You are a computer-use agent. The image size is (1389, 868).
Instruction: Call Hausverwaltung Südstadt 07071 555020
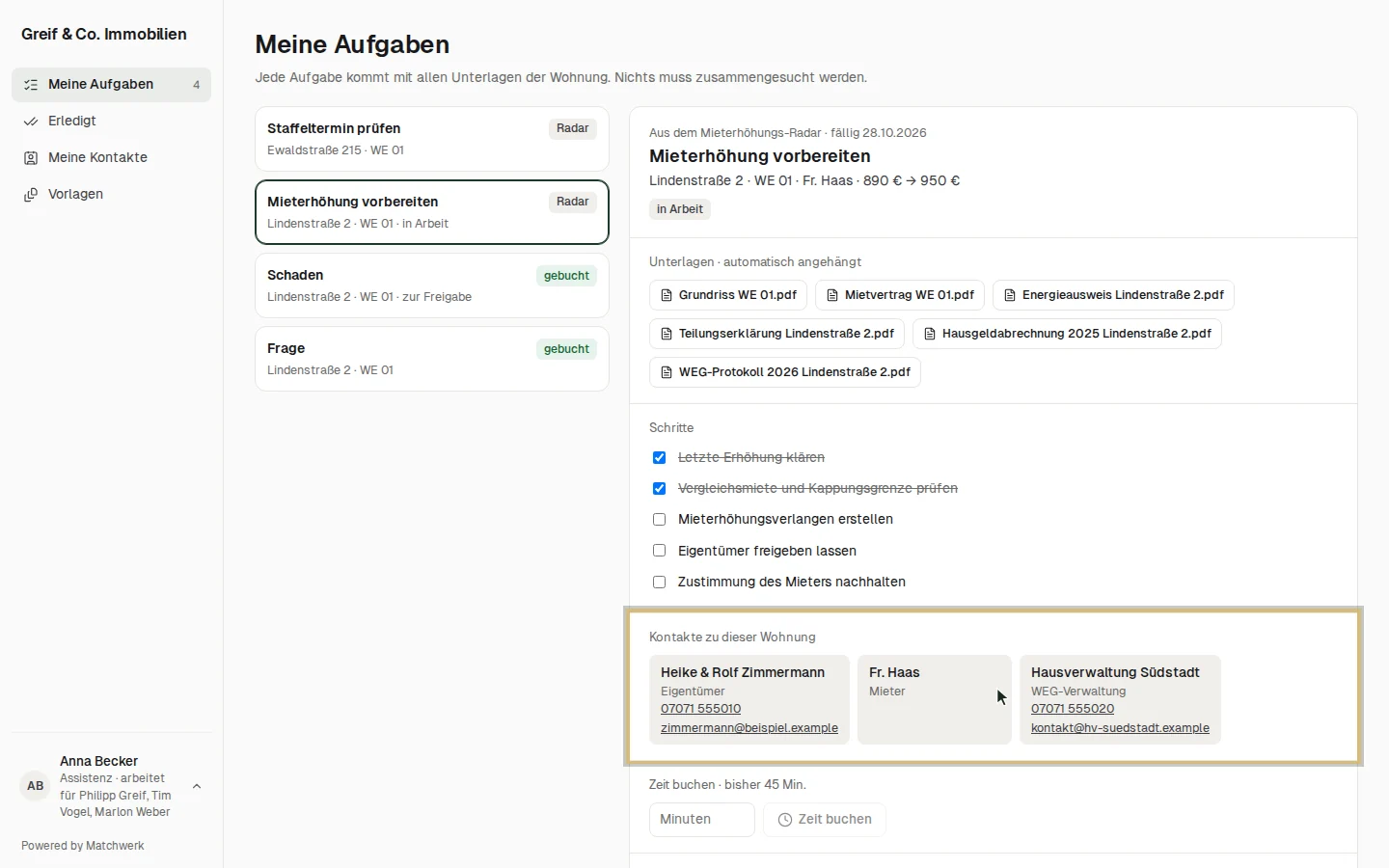(x=1073, y=709)
